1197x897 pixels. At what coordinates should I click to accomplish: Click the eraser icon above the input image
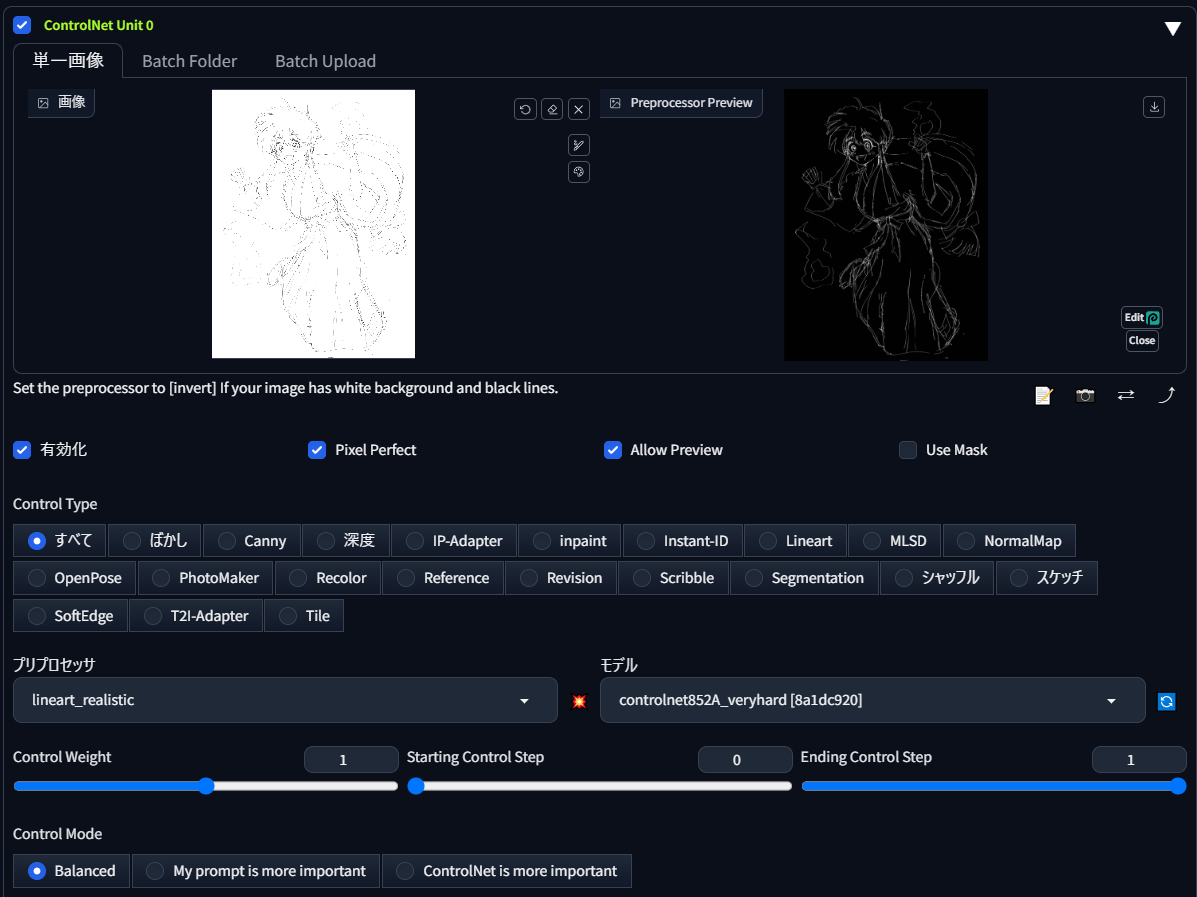pos(552,109)
